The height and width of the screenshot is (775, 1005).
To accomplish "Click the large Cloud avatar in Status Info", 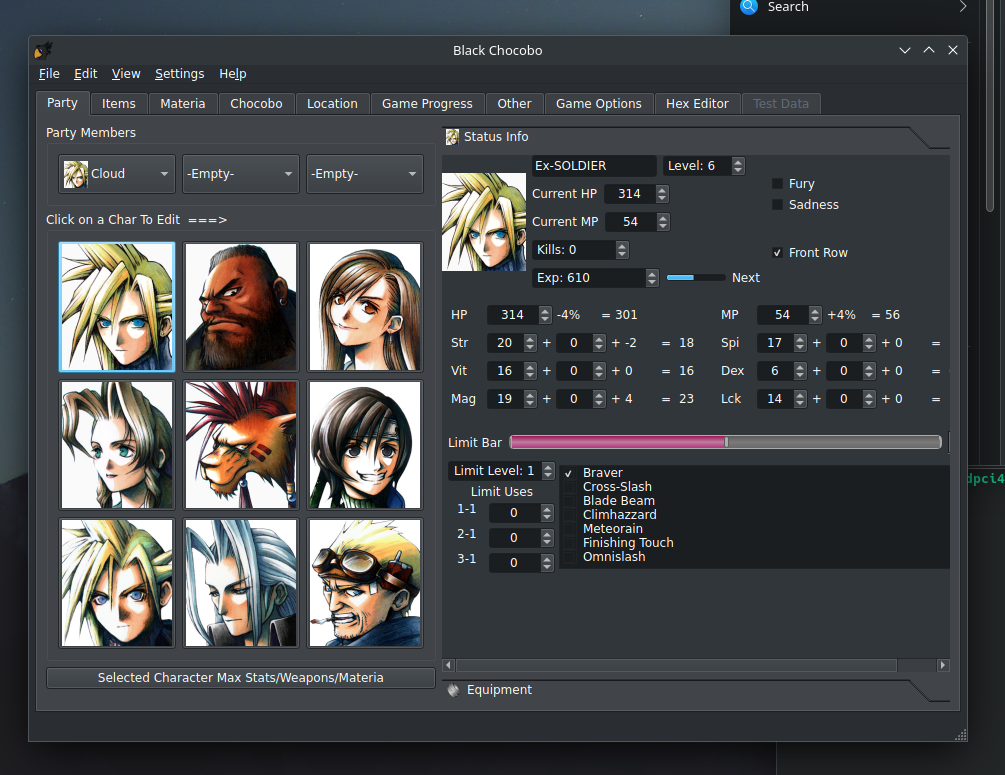I will pos(484,222).
